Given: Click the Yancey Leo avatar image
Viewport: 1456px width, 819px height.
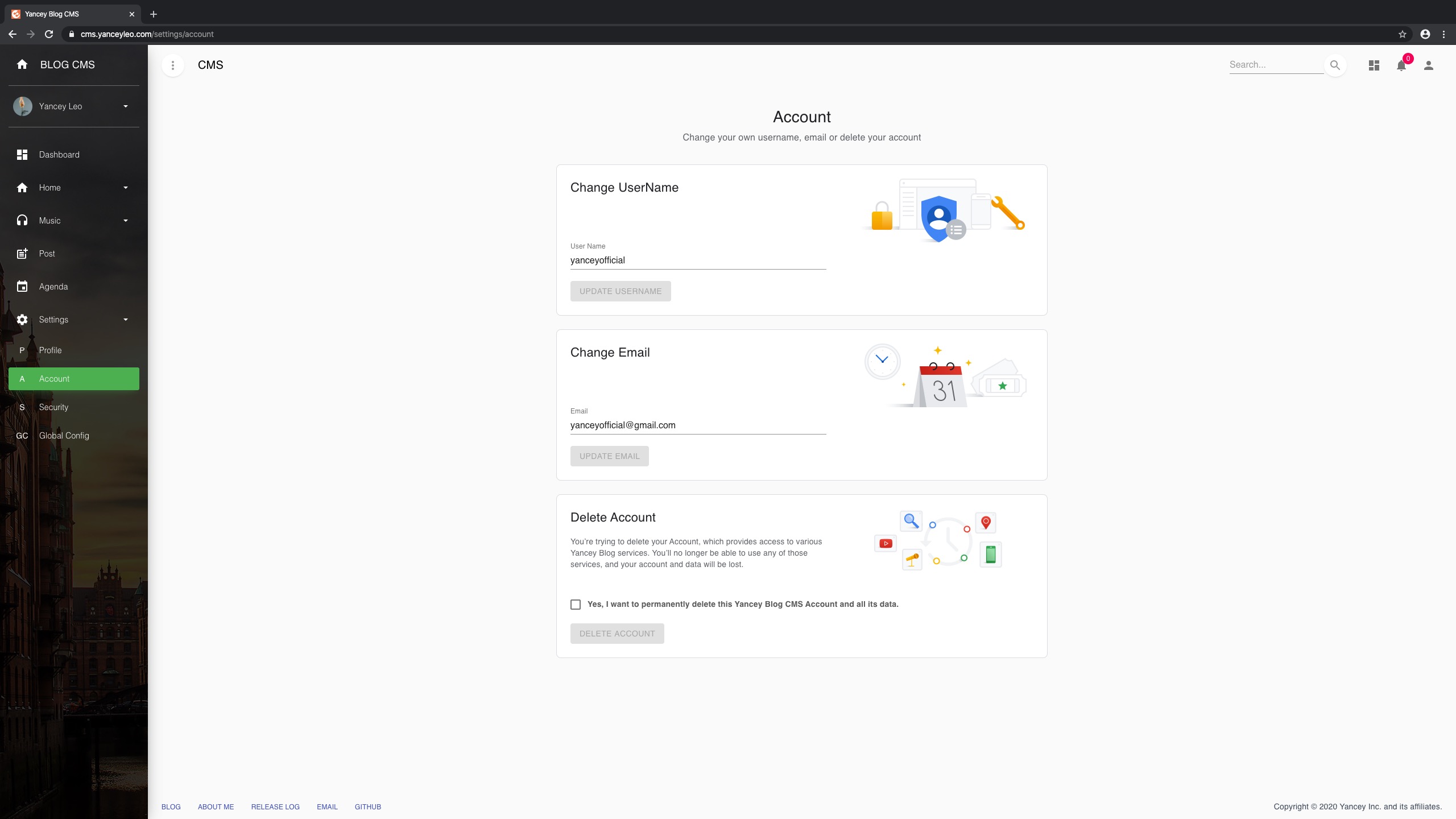Looking at the screenshot, I should [x=23, y=106].
